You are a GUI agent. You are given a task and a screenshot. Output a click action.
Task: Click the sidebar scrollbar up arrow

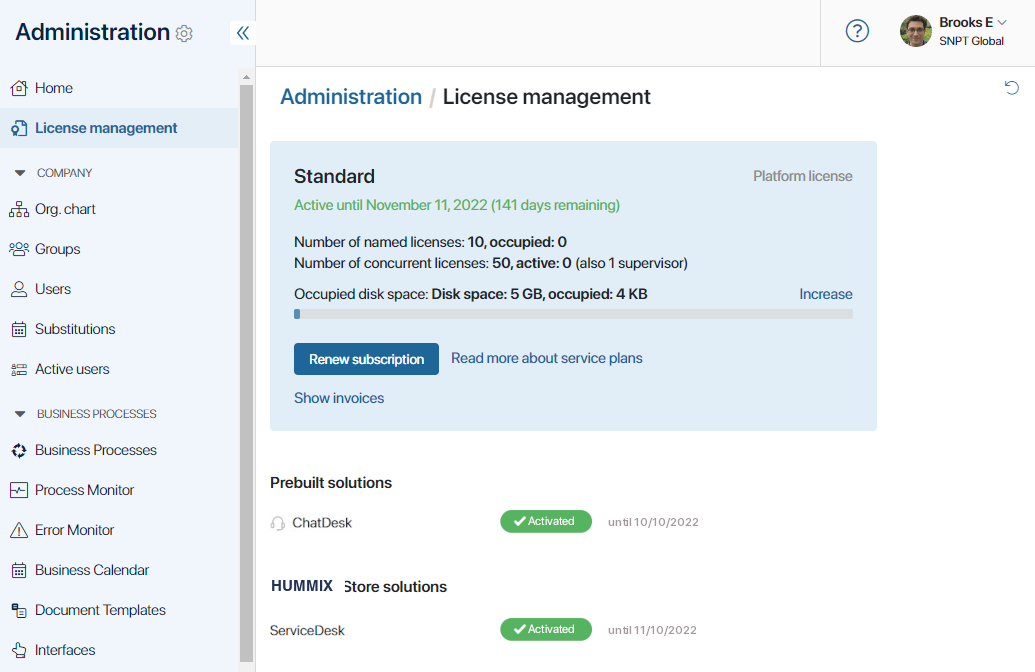click(246, 77)
